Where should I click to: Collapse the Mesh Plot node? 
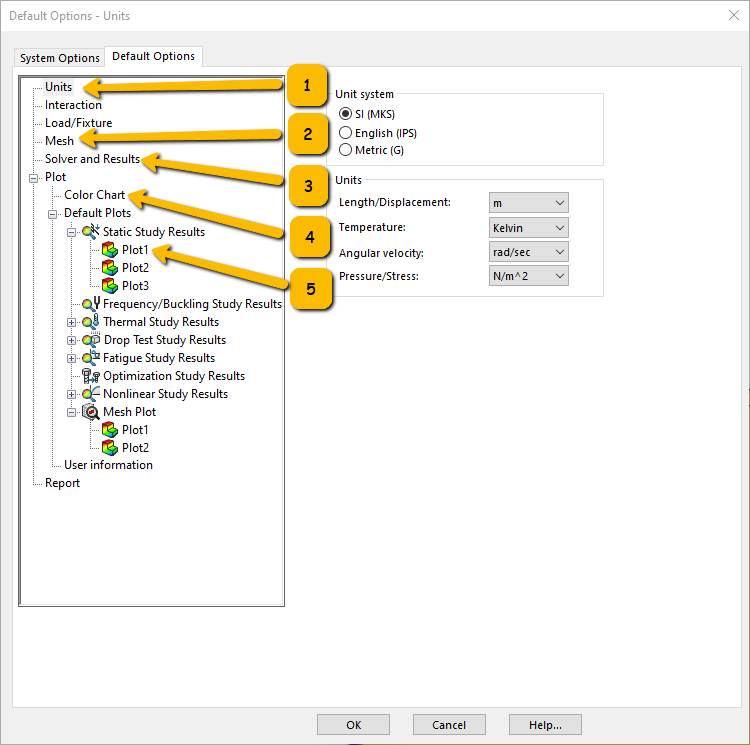(x=71, y=412)
